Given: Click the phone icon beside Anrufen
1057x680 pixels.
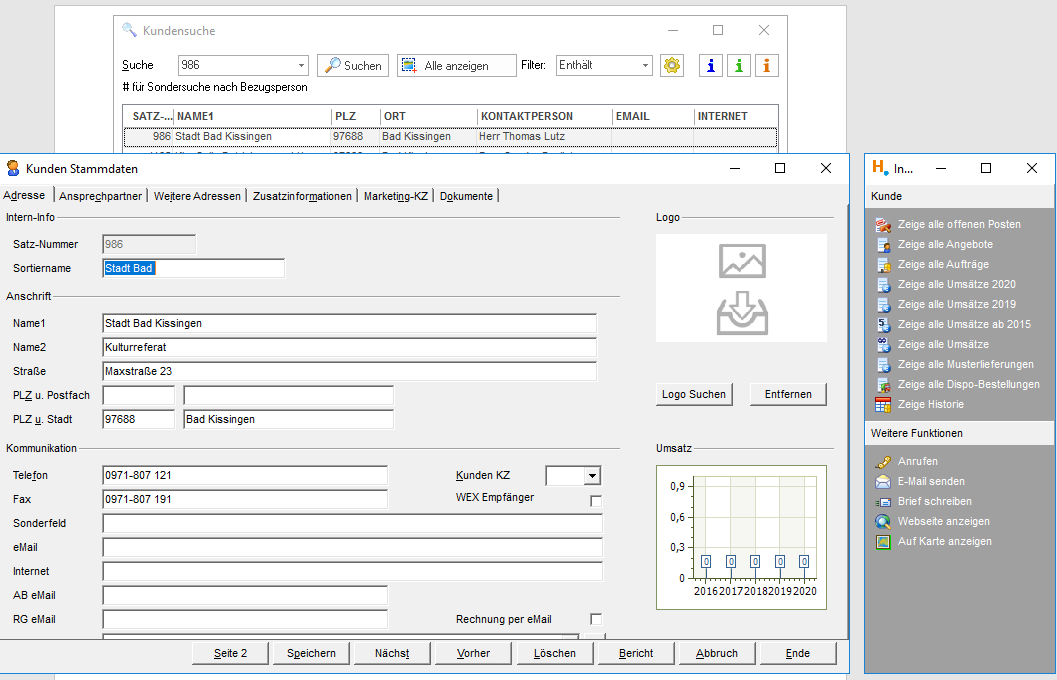Looking at the screenshot, I should [x=883, y=462].
